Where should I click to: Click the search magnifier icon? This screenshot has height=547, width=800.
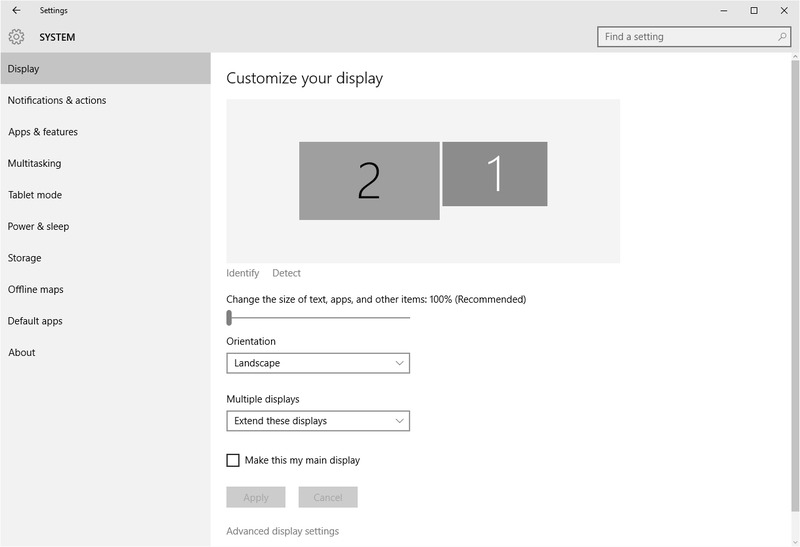782,37
